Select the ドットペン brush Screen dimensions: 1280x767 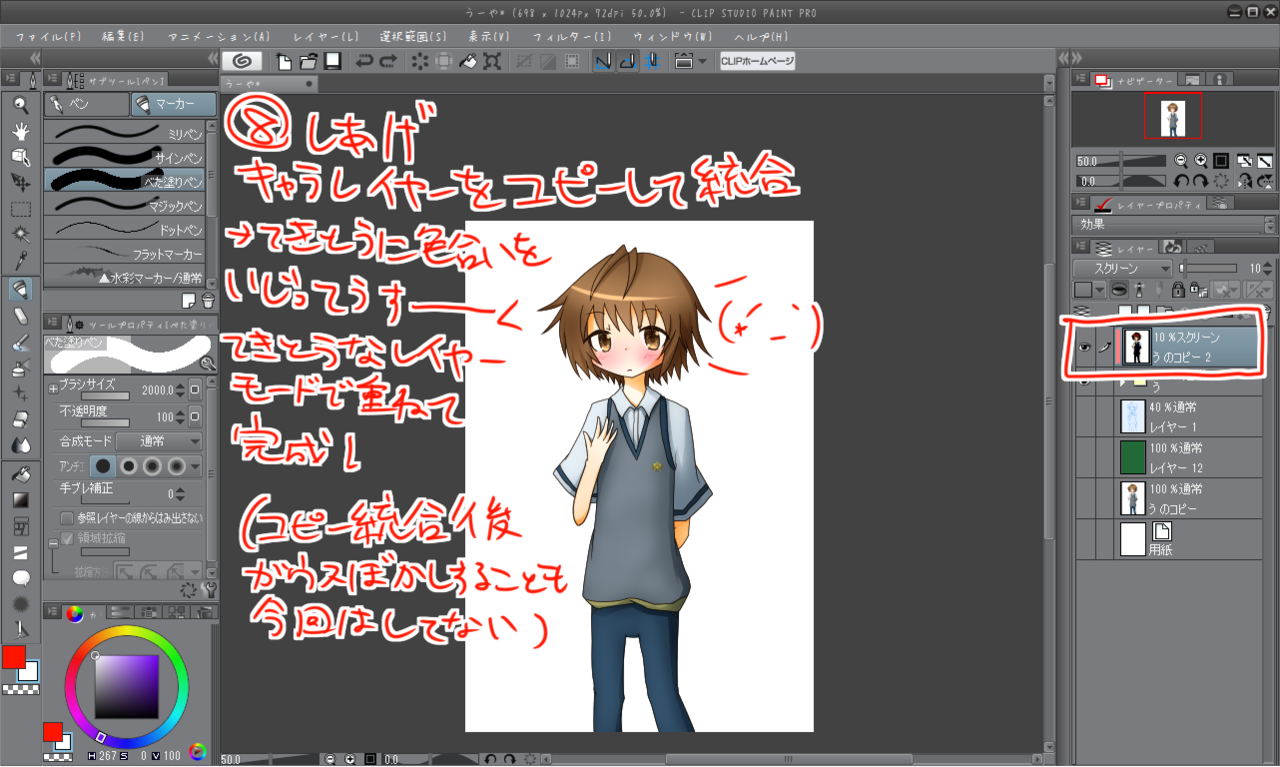[x=125, y=229]
